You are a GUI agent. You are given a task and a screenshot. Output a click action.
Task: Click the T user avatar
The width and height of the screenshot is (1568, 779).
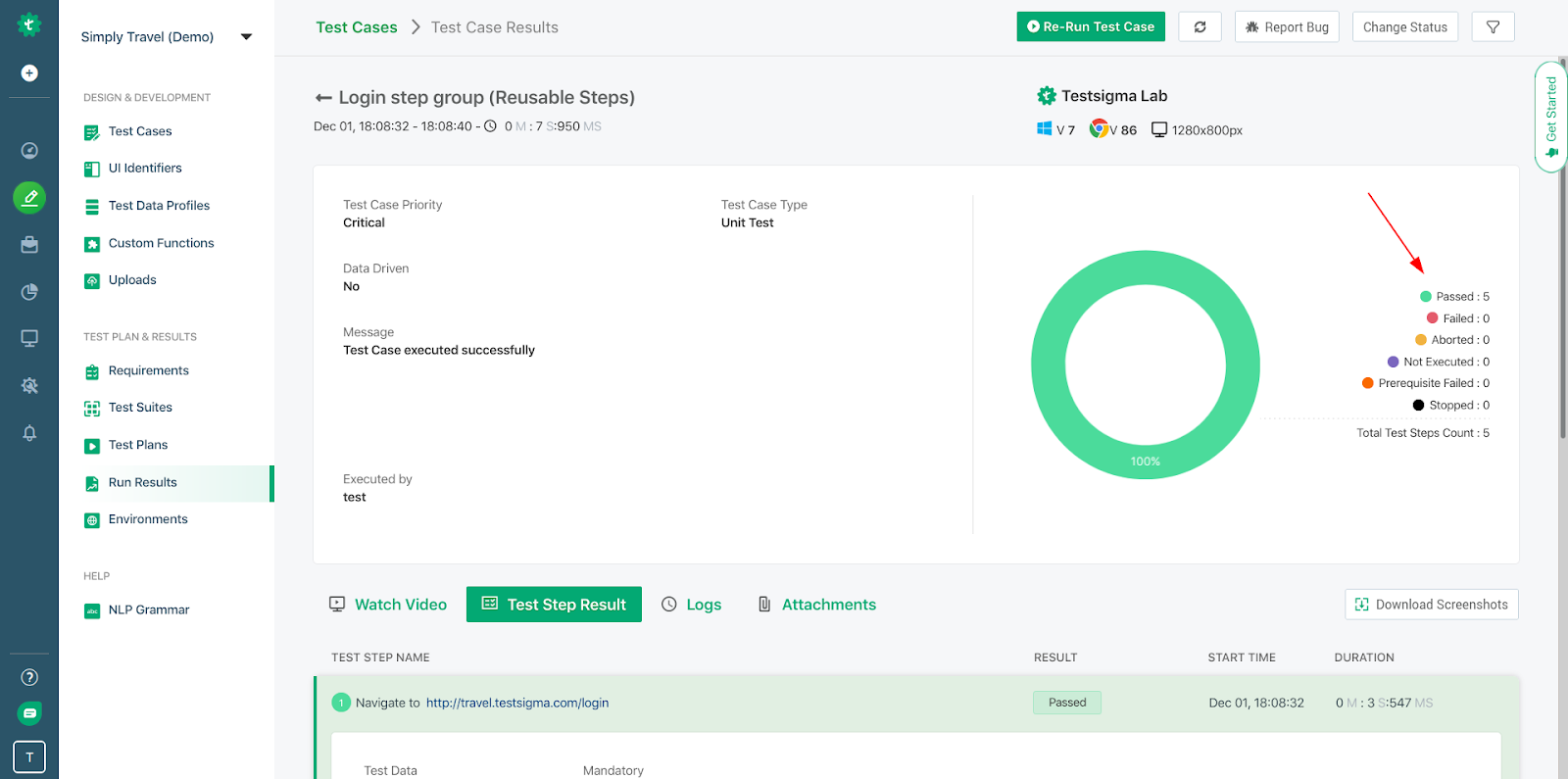point(29,756)
